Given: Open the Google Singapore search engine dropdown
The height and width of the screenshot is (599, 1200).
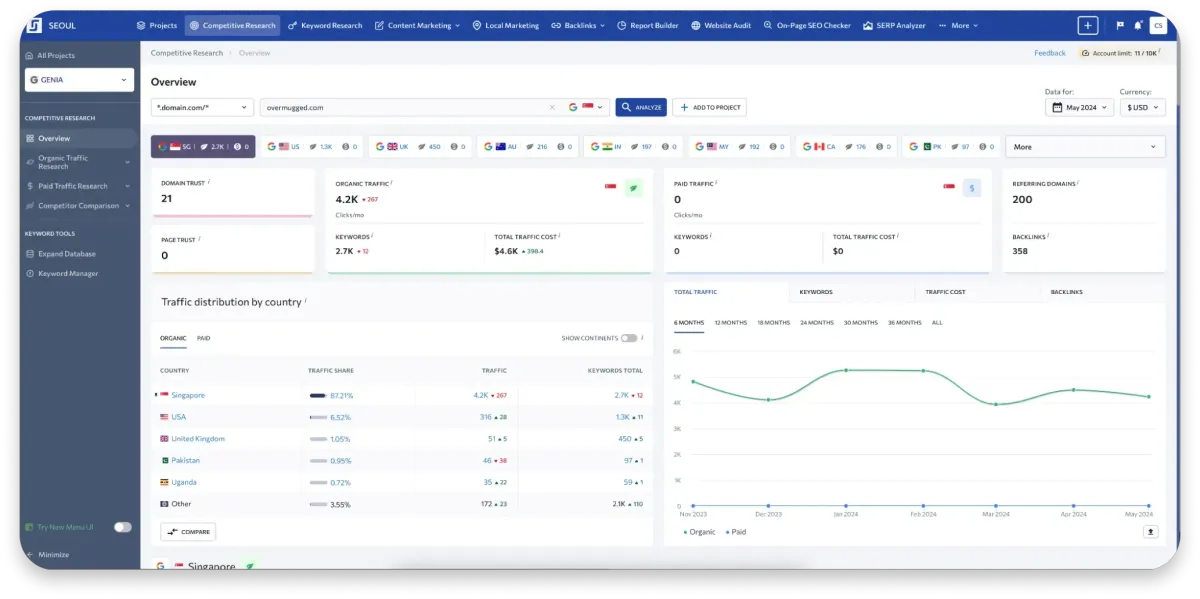Looking at the screenshot, I should pyautogui.click(x=588, y=107).
